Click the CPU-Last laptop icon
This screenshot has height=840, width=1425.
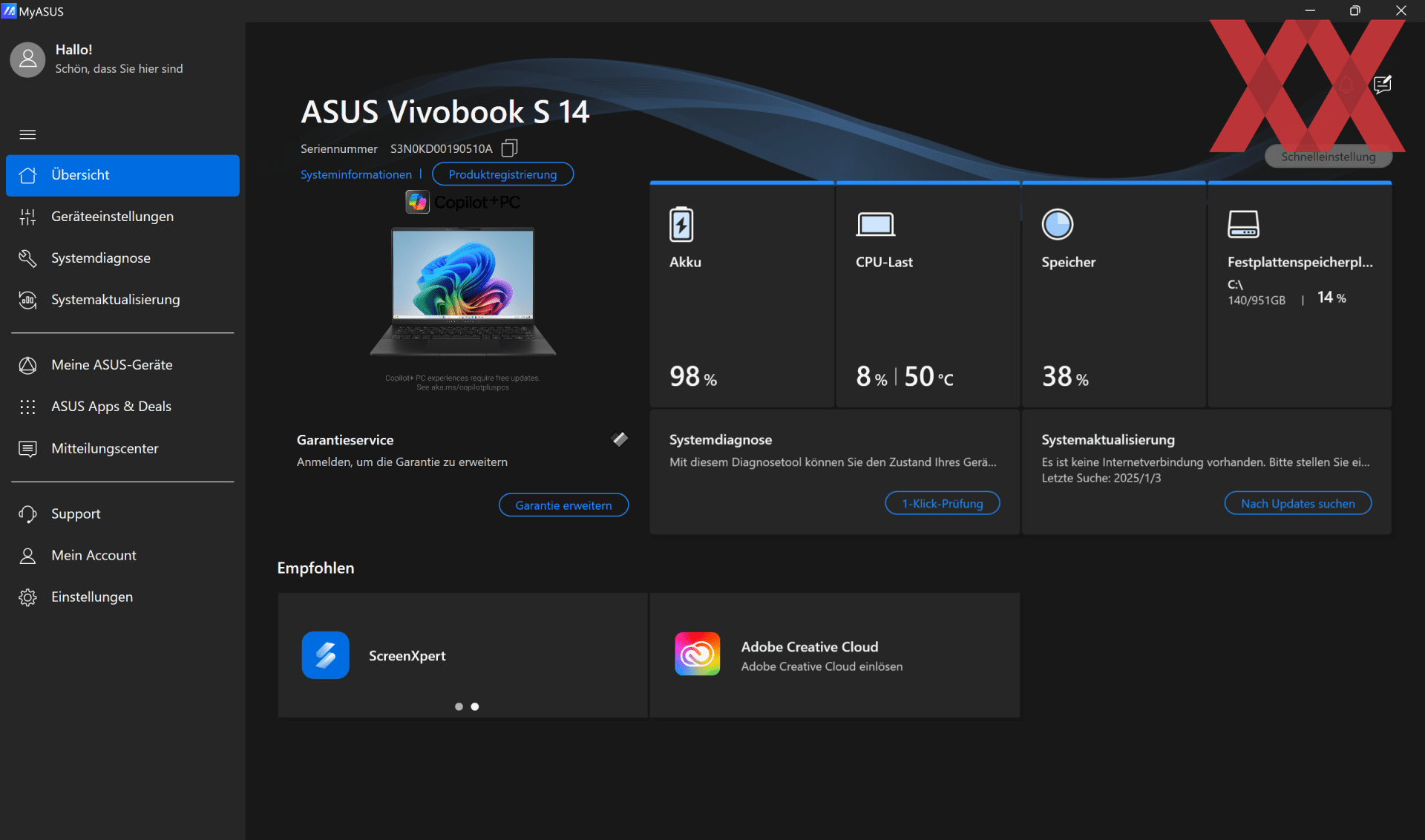tap(876, 224)
